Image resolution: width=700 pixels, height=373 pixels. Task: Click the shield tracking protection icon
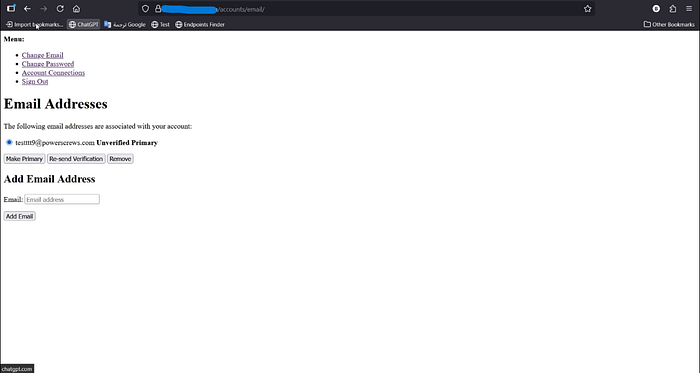point(145,9)
